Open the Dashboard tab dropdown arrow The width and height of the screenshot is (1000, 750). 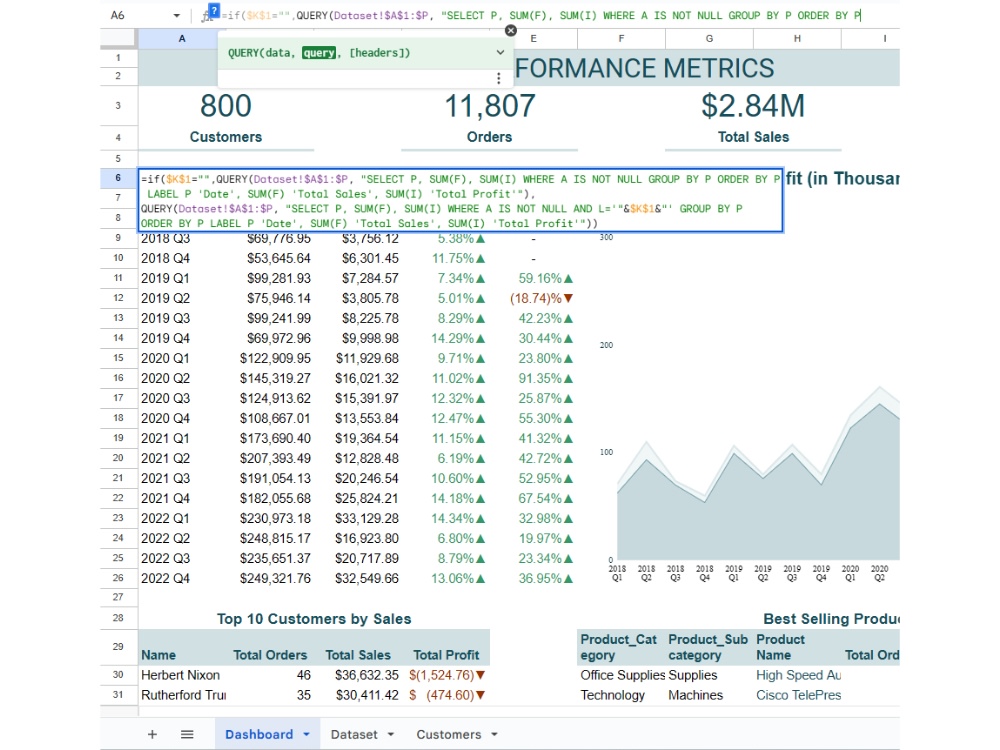coord(306,735)
